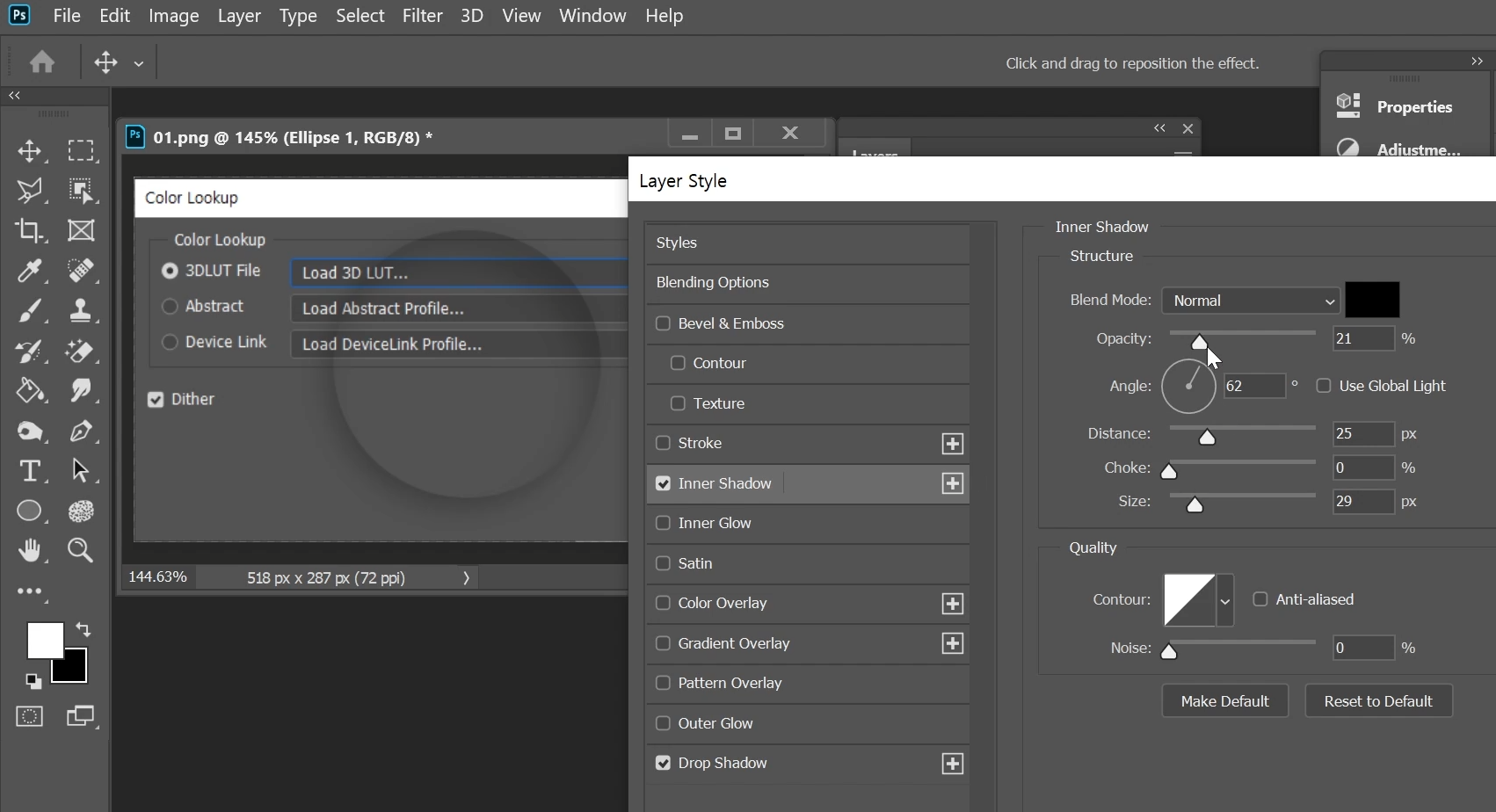
Task: Select the Device Link radio option
Action: (170, 342)
